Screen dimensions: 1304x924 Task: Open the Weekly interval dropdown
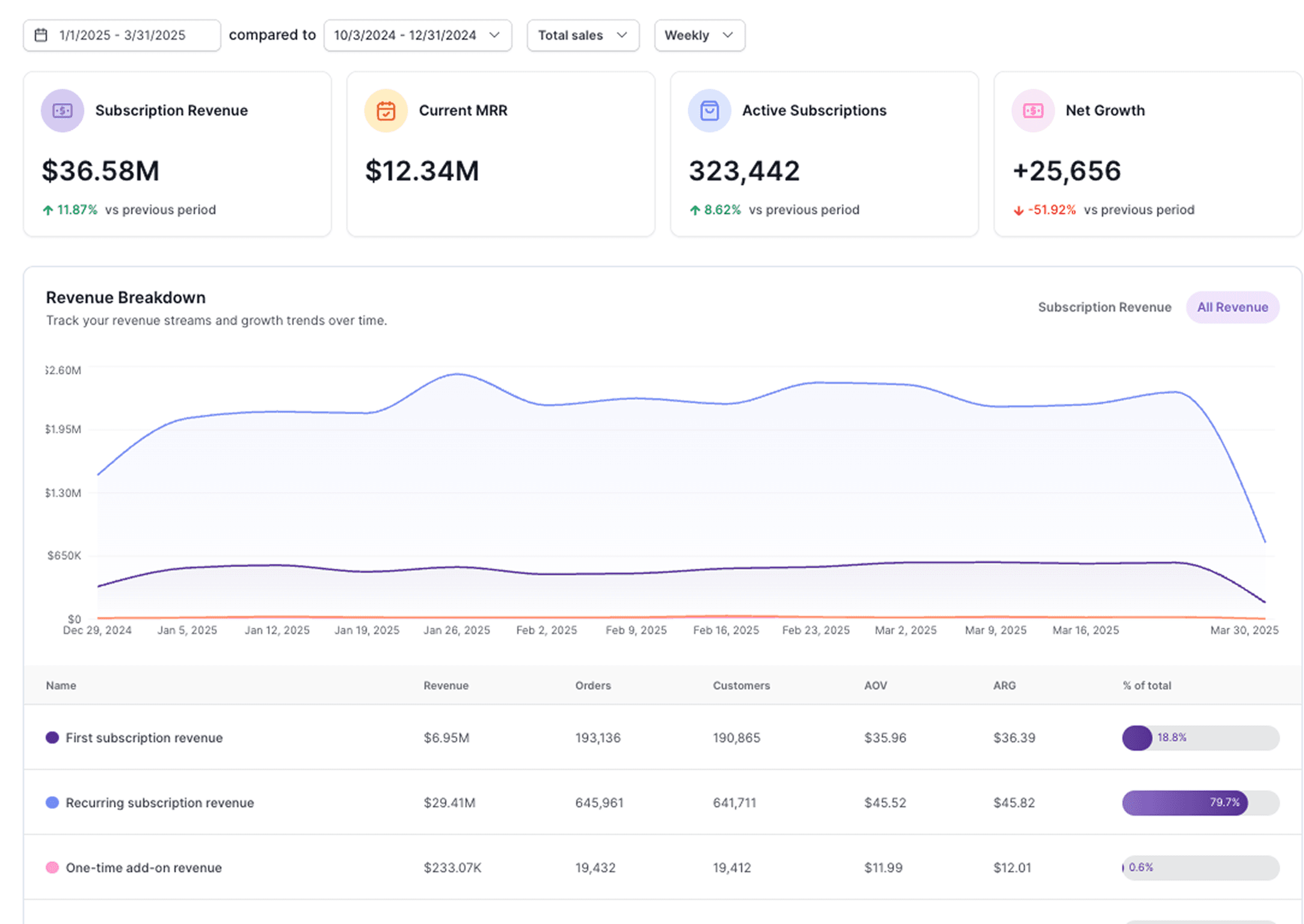click(x=699, y=35)
